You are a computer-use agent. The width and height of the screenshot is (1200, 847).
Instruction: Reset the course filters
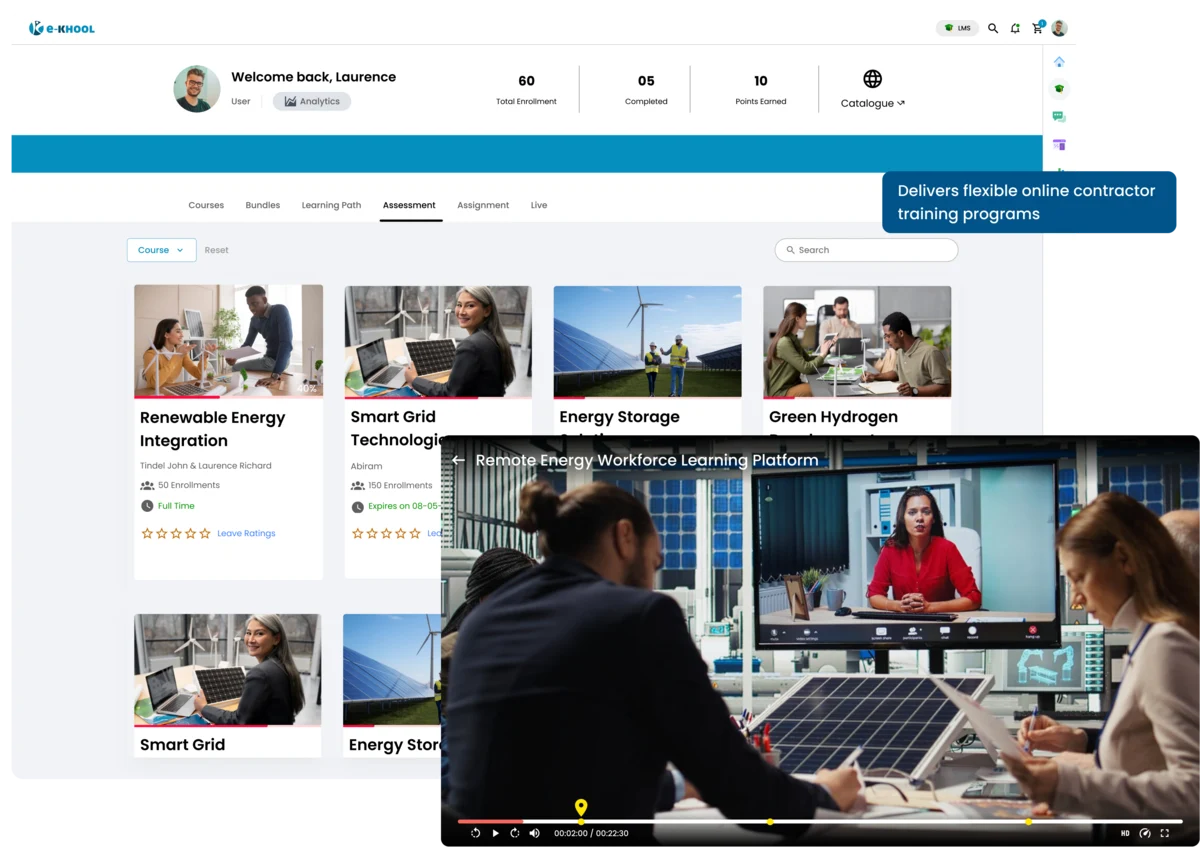tap(216, 250)
